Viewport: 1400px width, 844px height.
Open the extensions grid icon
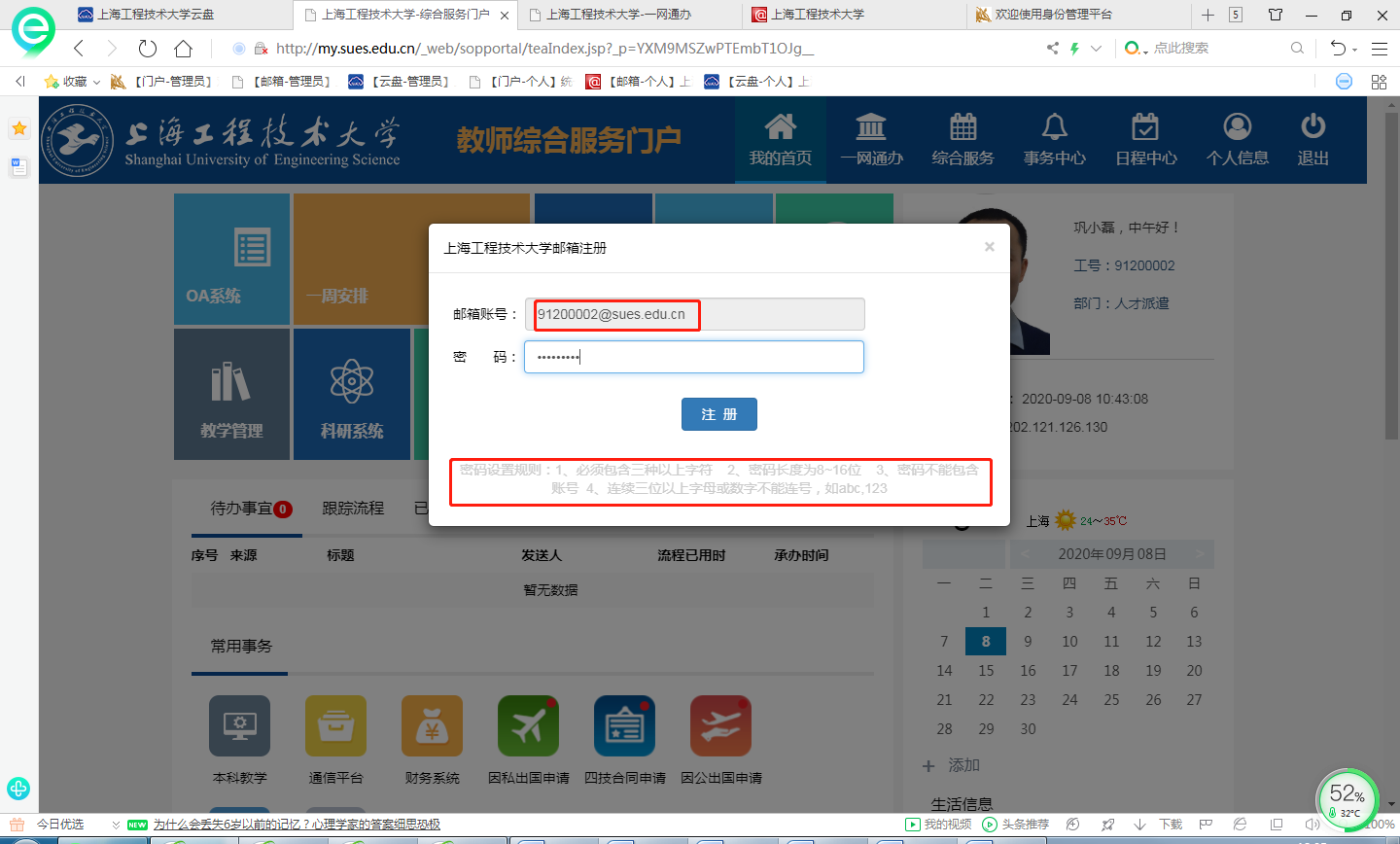pos(1379,82)
